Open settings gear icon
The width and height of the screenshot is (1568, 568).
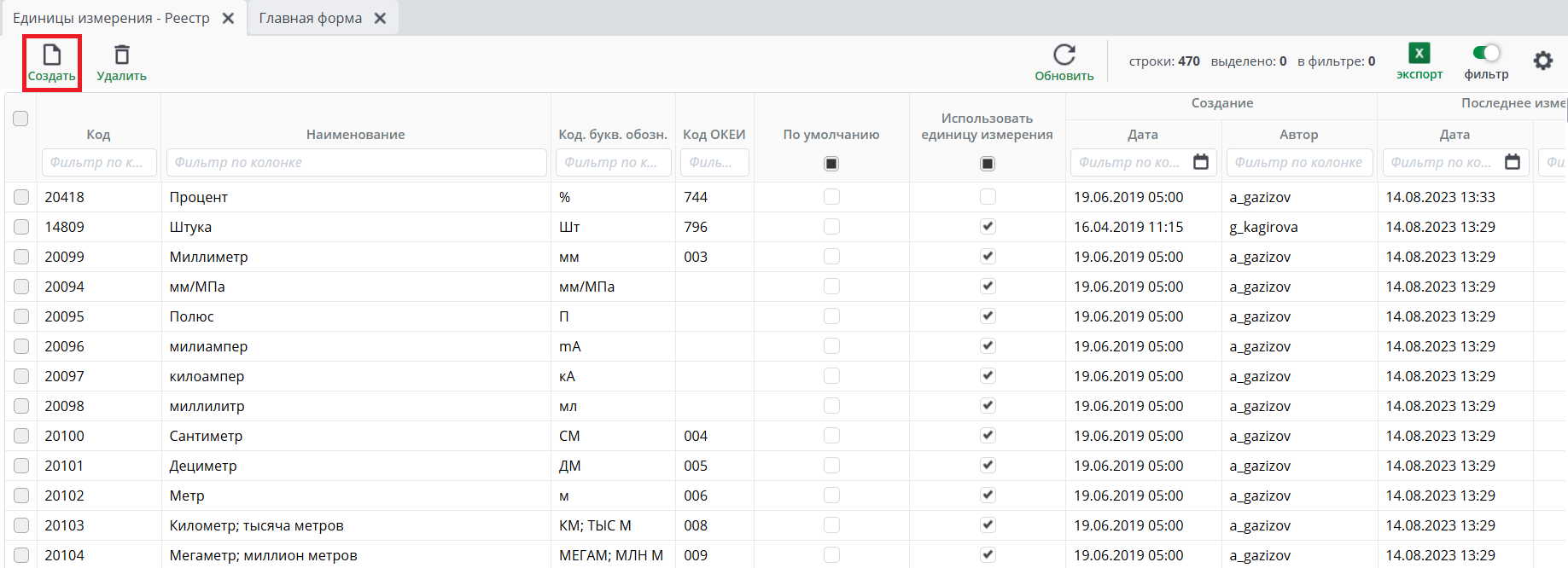point(1542,61)
